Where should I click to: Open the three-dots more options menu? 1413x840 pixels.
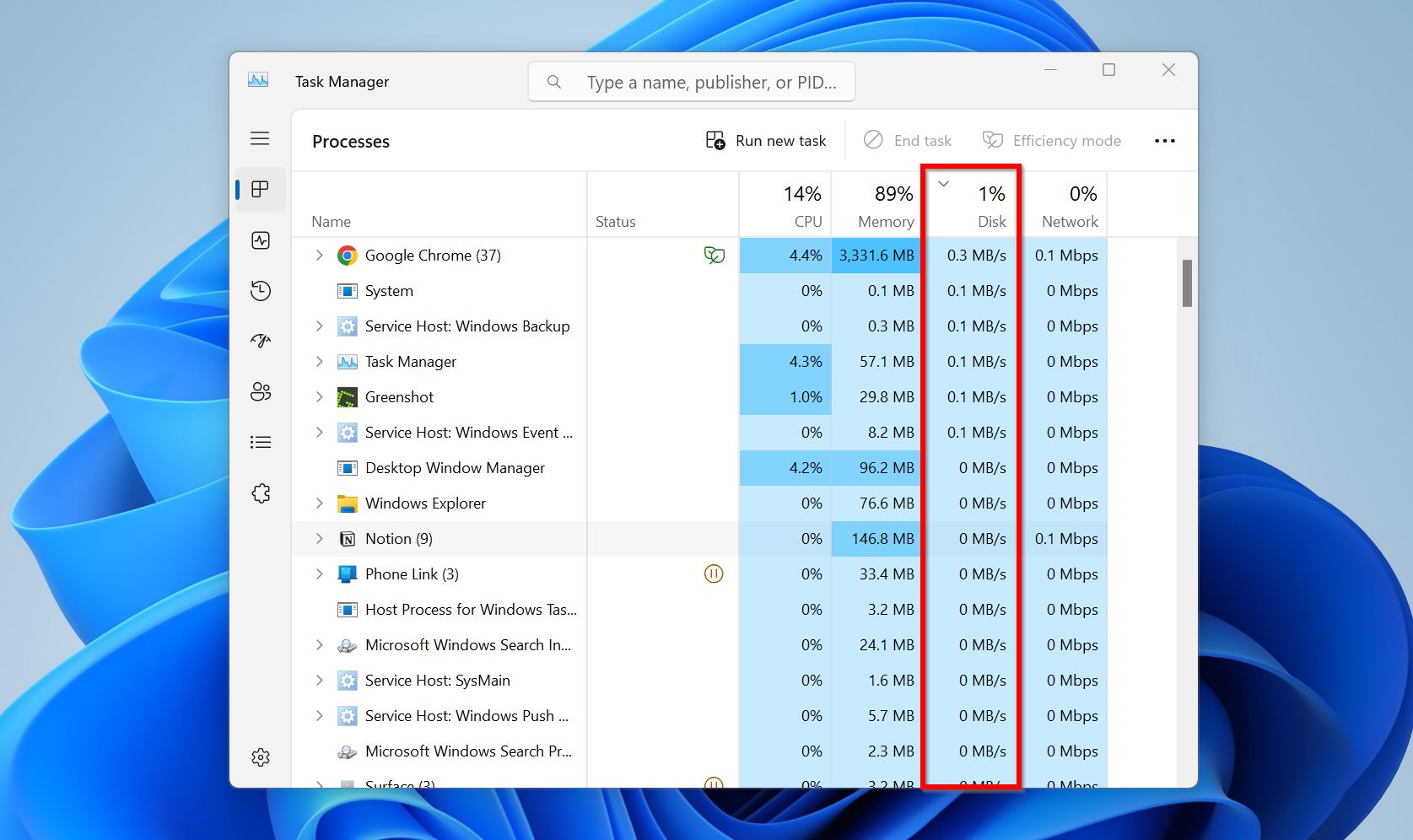1164,141
